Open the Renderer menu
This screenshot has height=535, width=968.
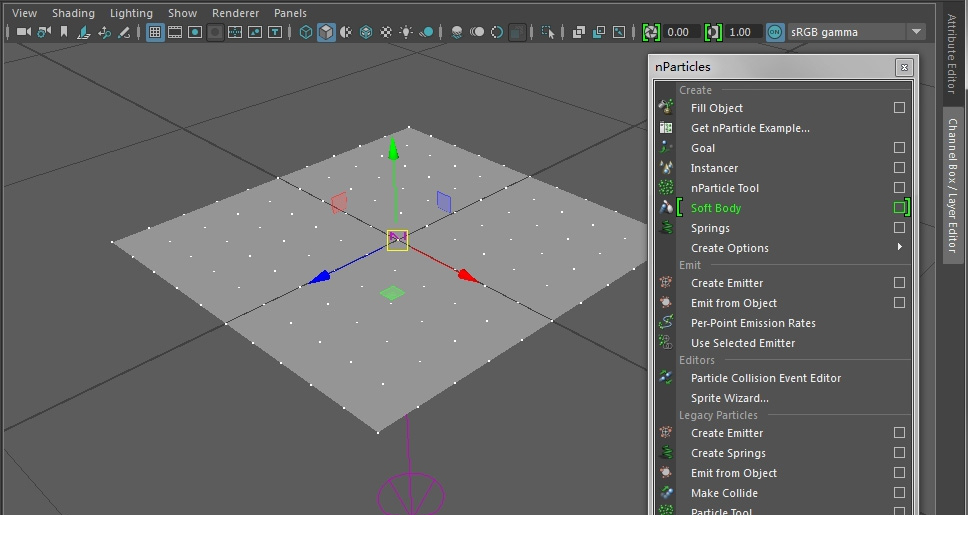pos(235,13)
